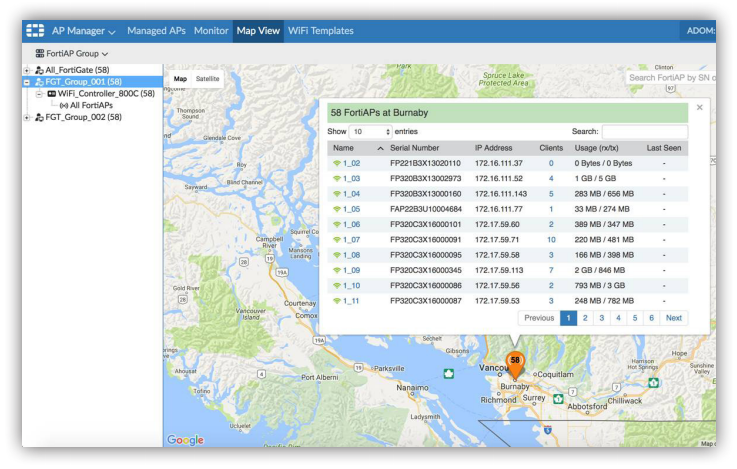
Task: Click the Fortinet grid logo icon
Action: click(x=35, y=31)
